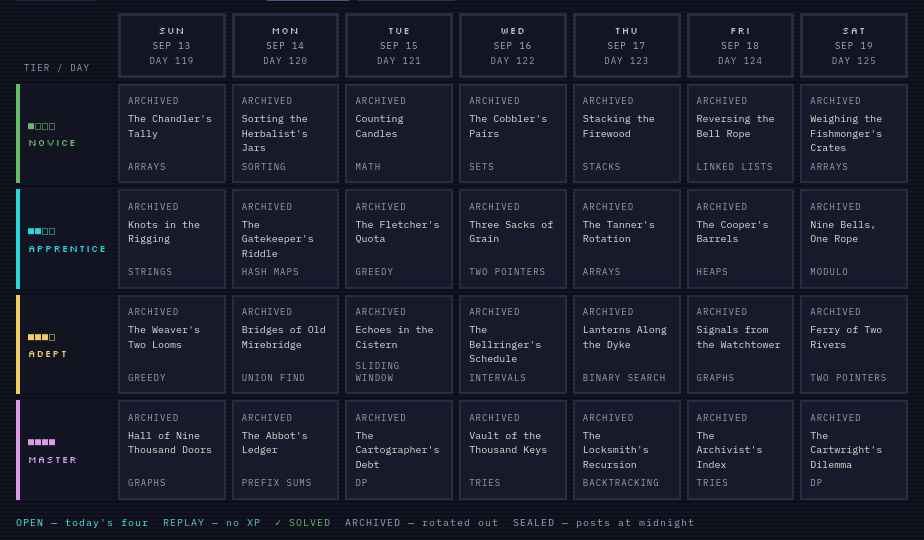Click the SEALED legend entry
The width and height of the screenshot is (924, 540).
(603, 522)
